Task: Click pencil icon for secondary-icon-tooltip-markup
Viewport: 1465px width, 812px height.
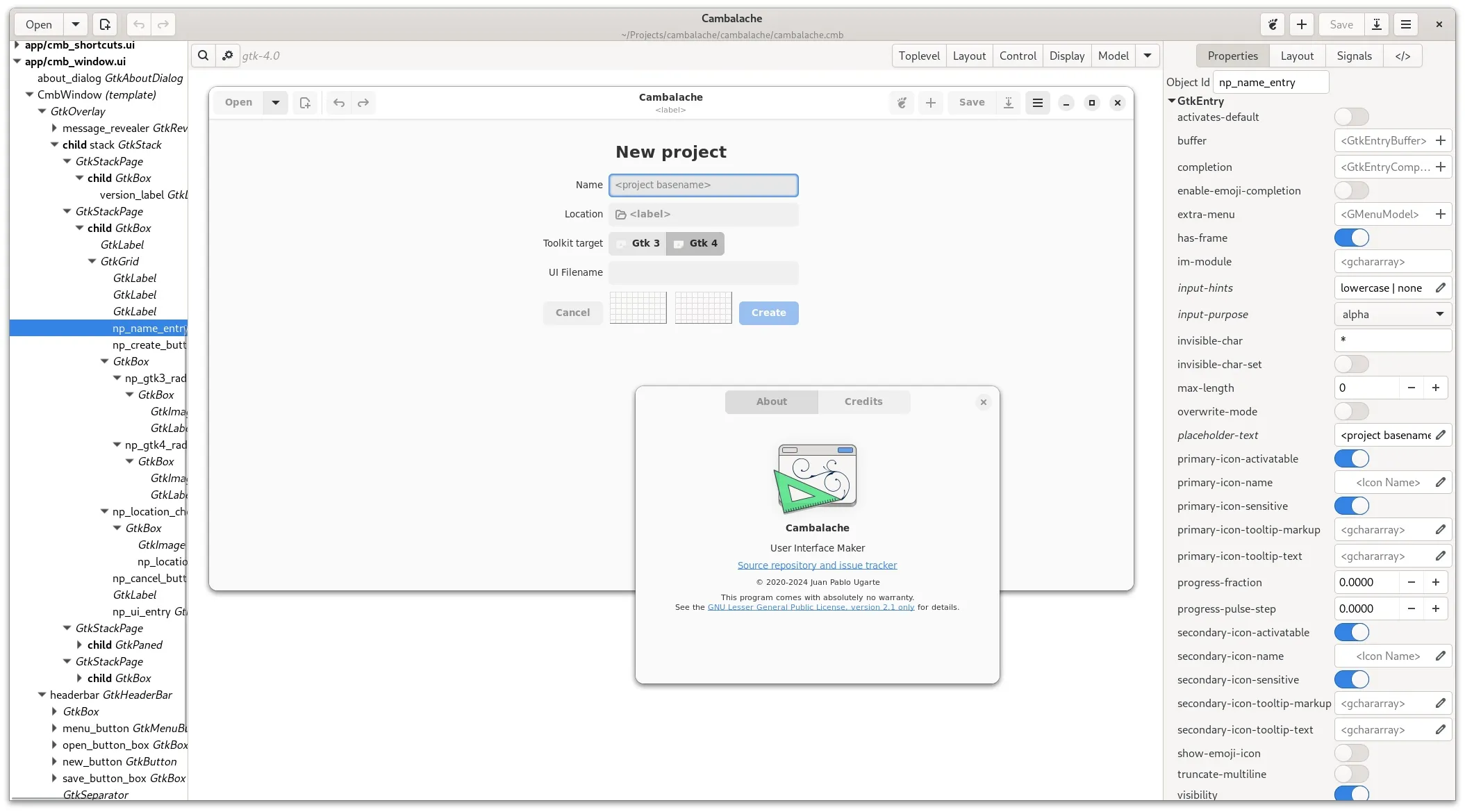Action: tap(1441, 703)
